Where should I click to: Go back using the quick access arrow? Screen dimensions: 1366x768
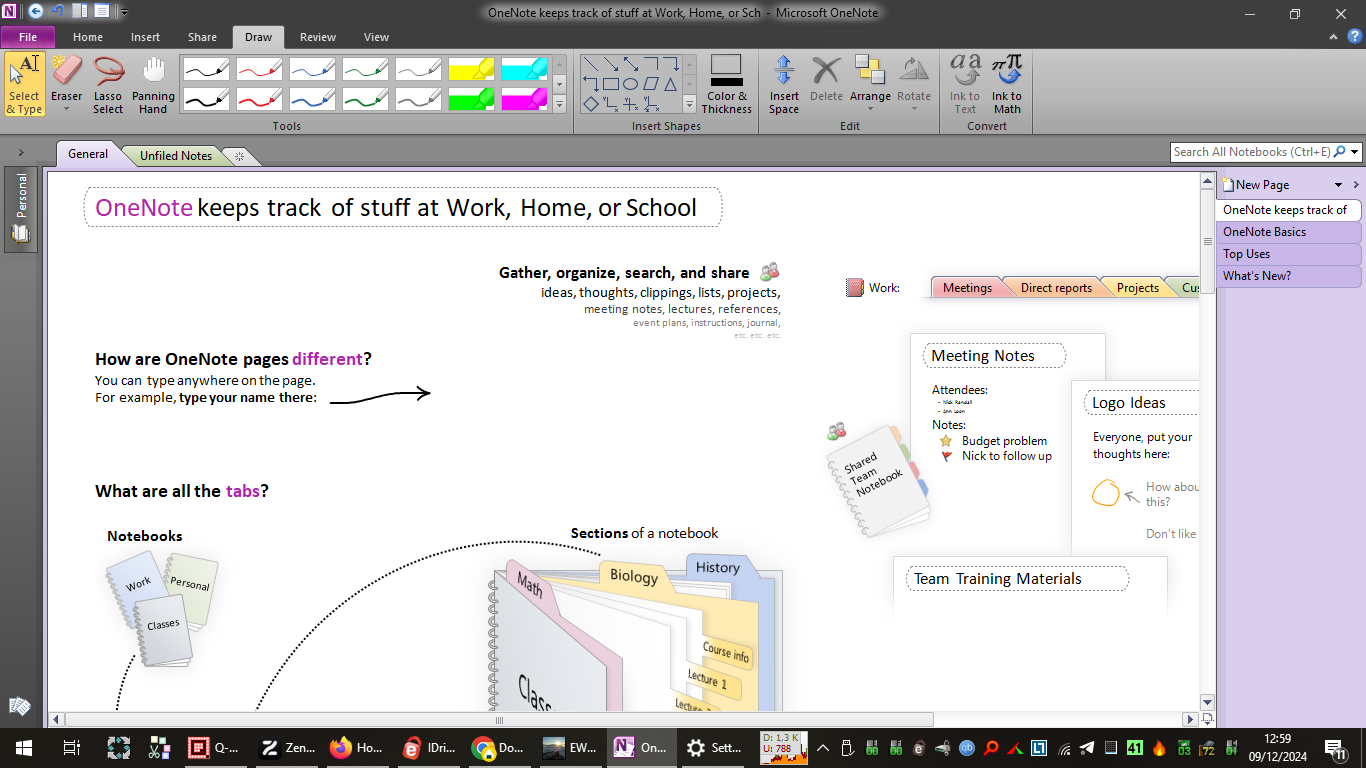click(36, 12)
